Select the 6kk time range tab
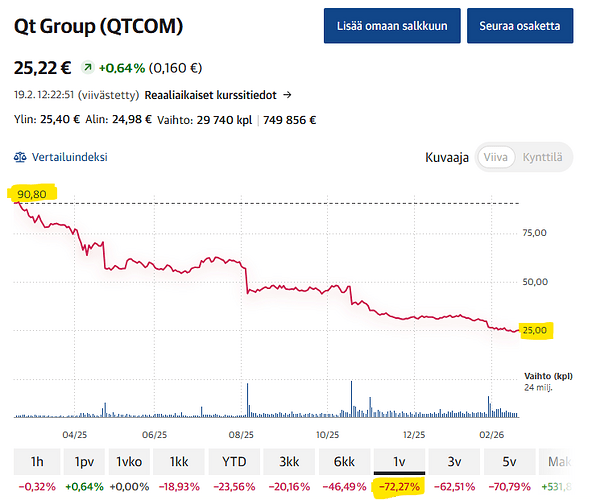The width and height of the screenshot is (591, 500). (x=344, y=462)
